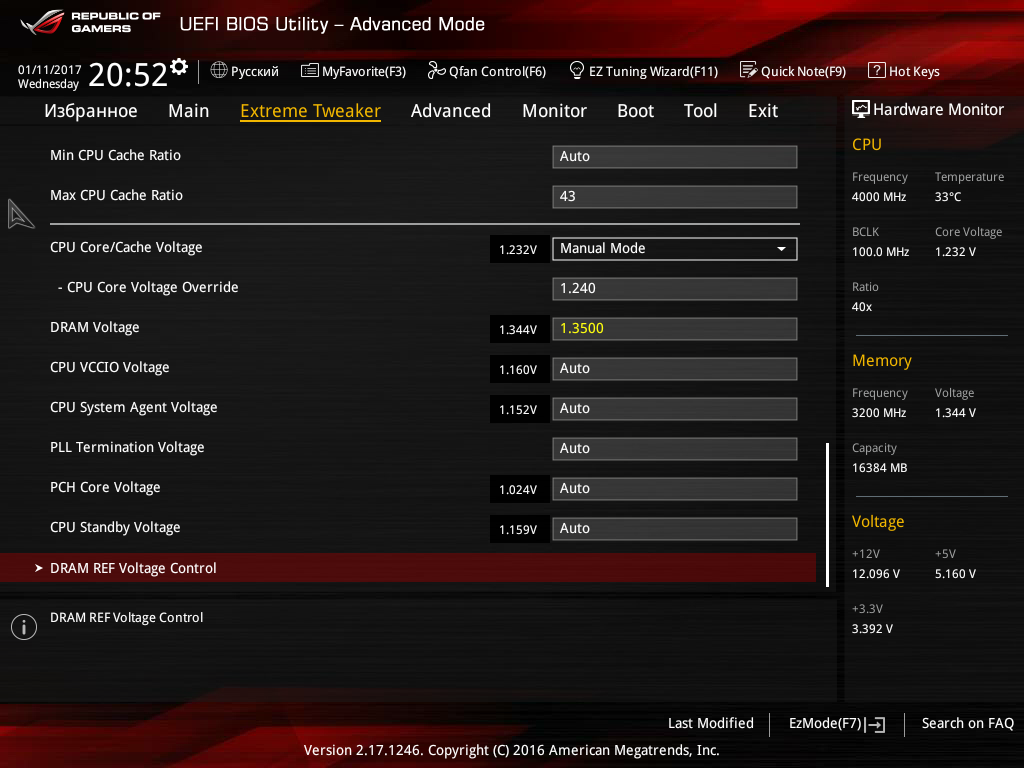Open the Избранное tab
1024x768 pixels.
[x=91, y=111]
